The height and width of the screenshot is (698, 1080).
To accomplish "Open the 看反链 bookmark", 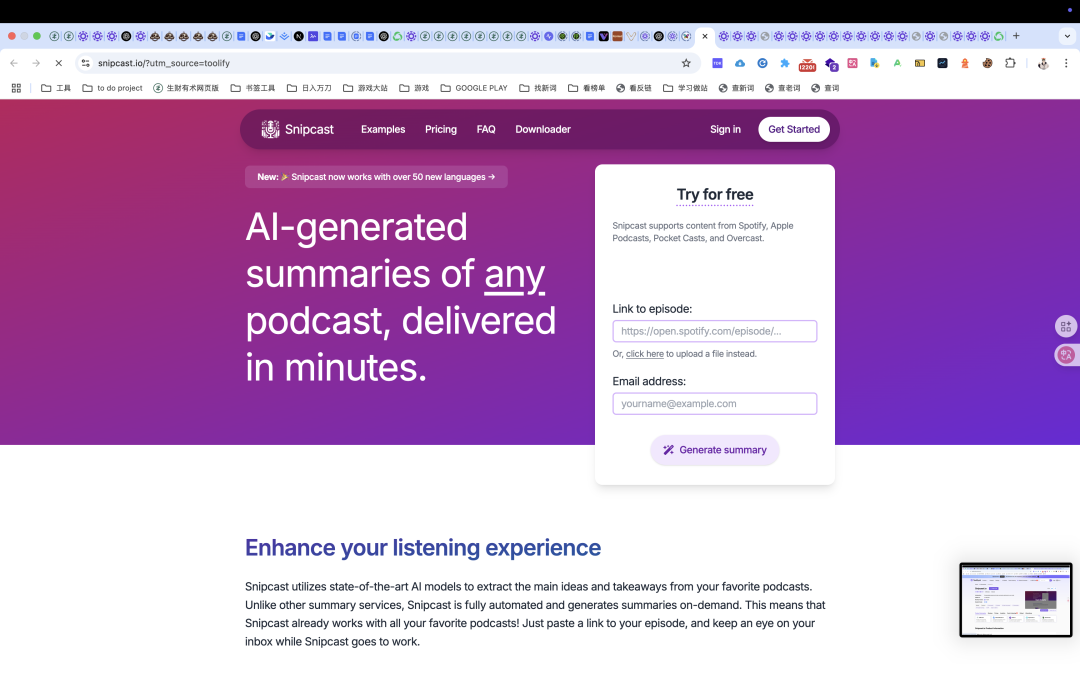I will [634, 88].
